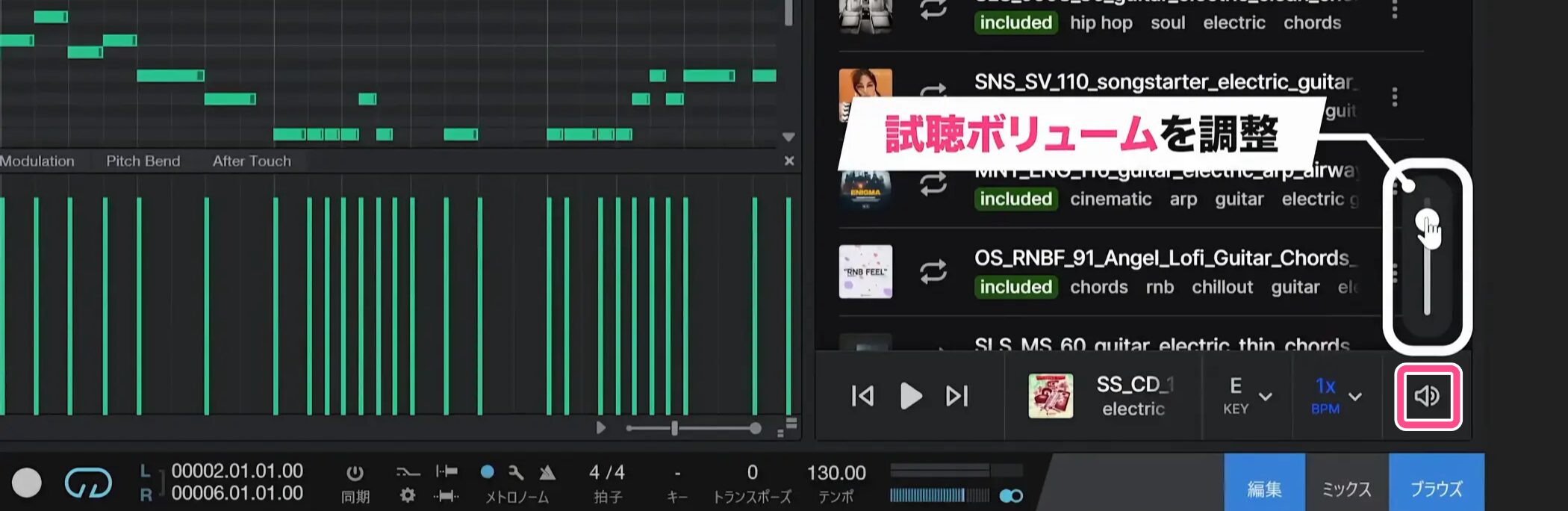
Task: Toggle the loop active button
Action: pyautogui.click(x=88, y=483)
